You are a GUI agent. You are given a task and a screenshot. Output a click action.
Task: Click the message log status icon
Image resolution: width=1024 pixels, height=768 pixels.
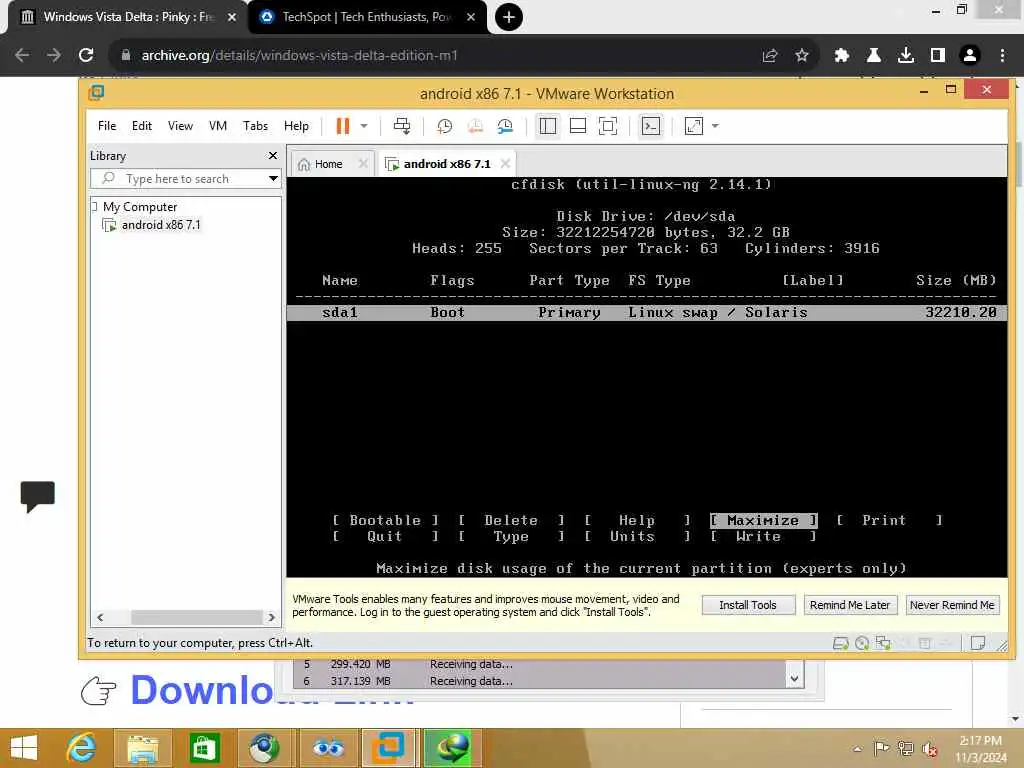point(978,643)
